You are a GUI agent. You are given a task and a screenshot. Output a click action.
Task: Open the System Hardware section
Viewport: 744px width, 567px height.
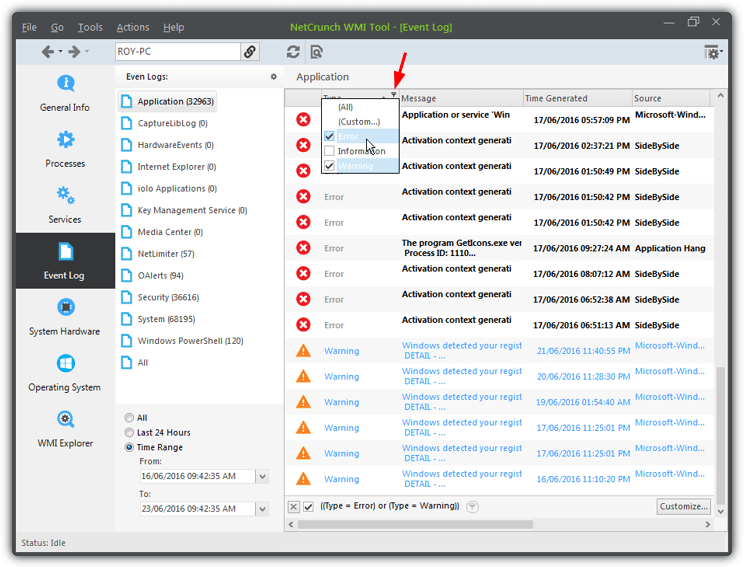(x=65, y=317)
